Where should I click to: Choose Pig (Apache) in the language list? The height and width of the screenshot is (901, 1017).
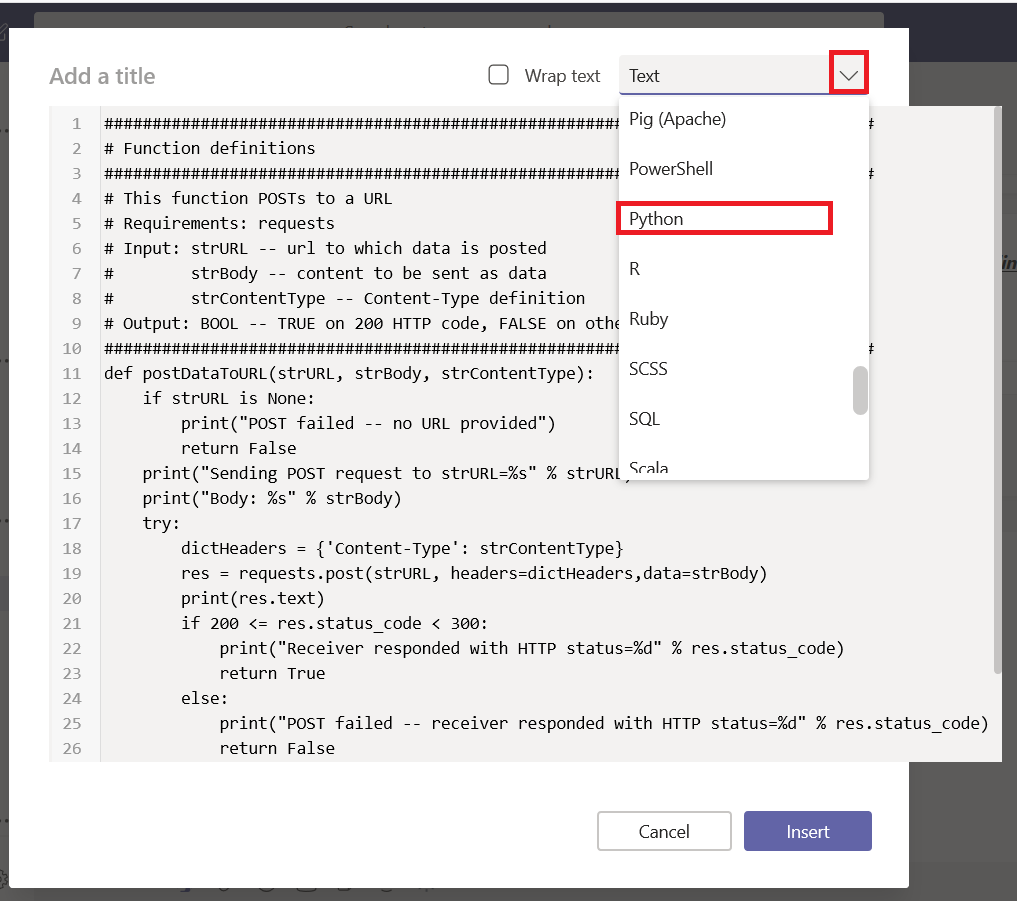(677, 119)
